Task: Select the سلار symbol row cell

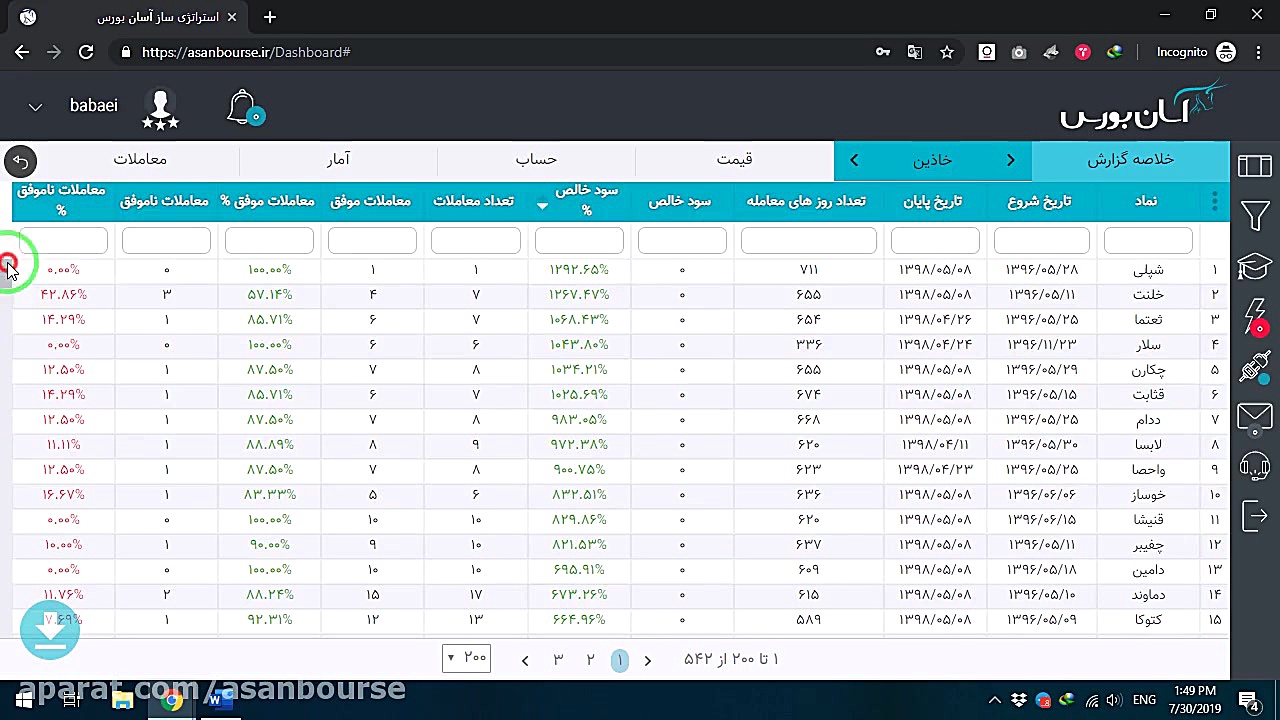Action: [1148, 345]
